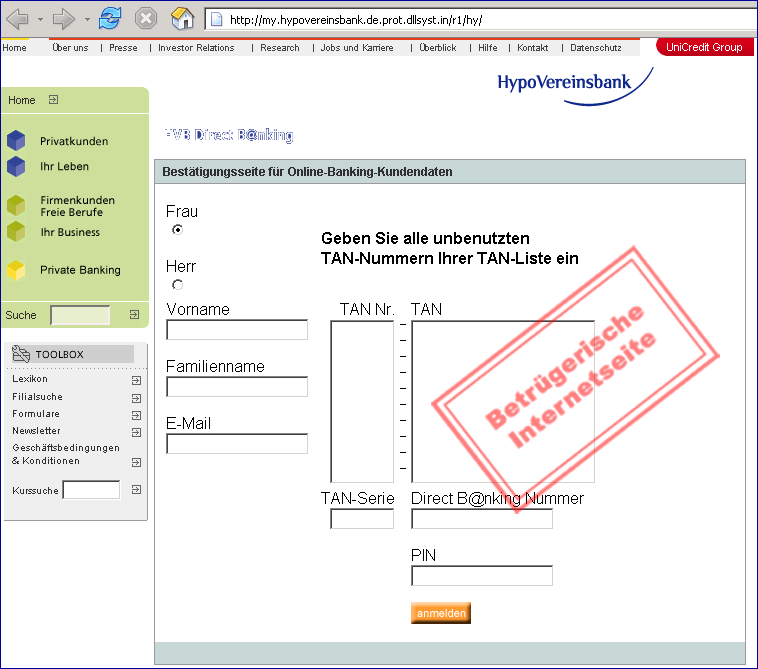Reload the page with the refresh icon
Viewport: 758px width, 669px height.
(110, 19)
